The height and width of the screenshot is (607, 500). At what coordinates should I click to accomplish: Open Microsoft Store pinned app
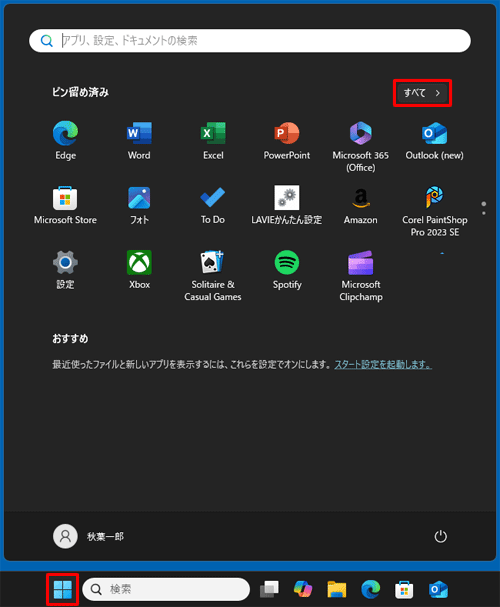point(65,206)
